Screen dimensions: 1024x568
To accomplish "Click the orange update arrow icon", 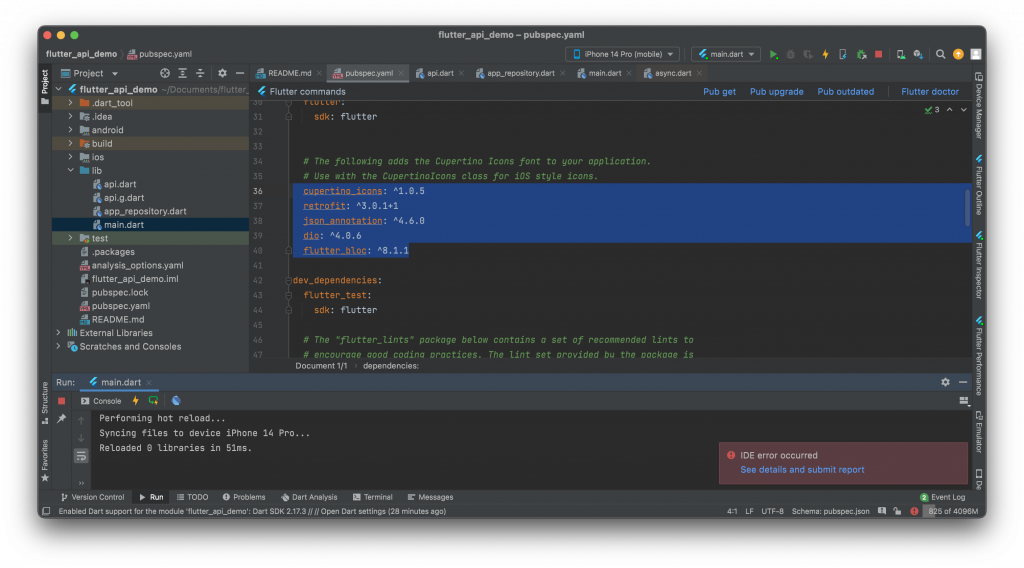I will click(958, 54).
